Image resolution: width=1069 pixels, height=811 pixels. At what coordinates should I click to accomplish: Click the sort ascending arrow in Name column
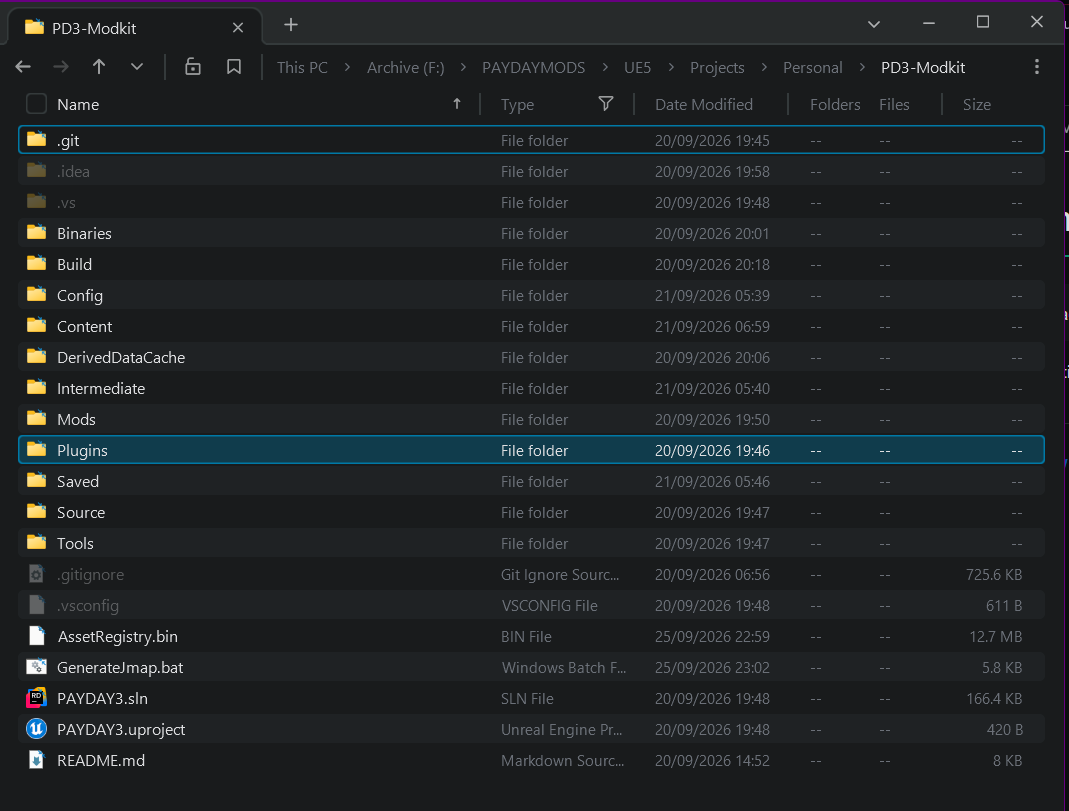[x=457, y=104]
